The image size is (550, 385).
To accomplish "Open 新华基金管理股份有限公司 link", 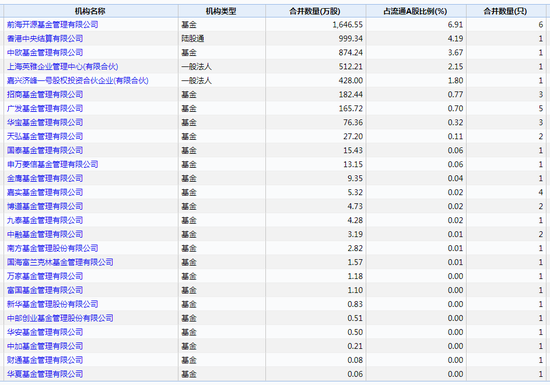I will click(53, 304).
